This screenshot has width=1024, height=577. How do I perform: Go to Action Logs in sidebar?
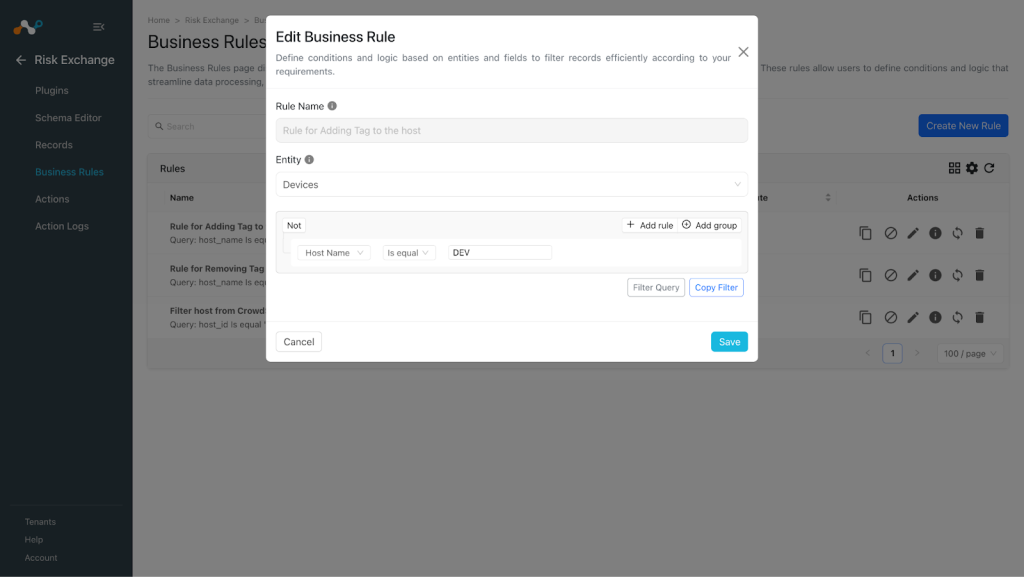[62, 226]
